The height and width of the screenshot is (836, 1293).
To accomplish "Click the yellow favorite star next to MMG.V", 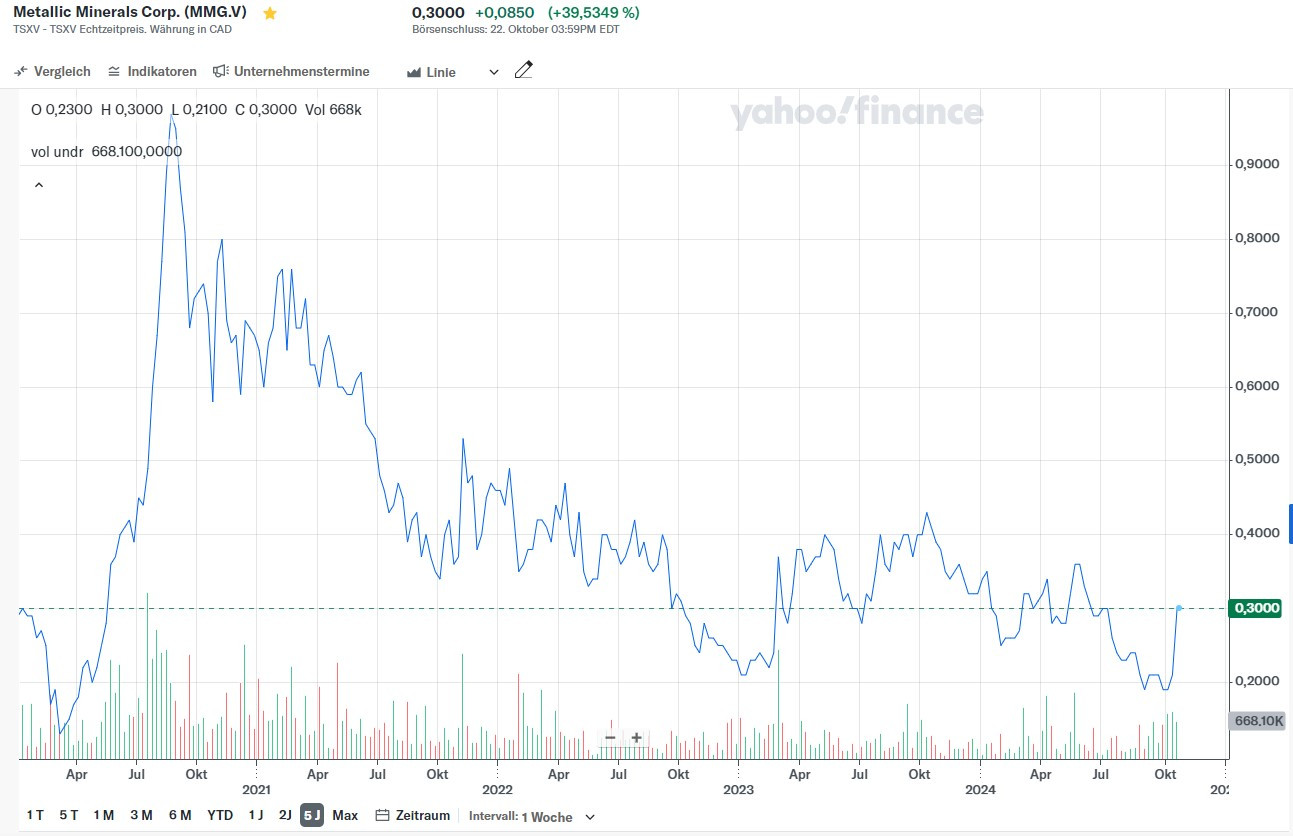I will pyautogui.click(x=269, y=13).
